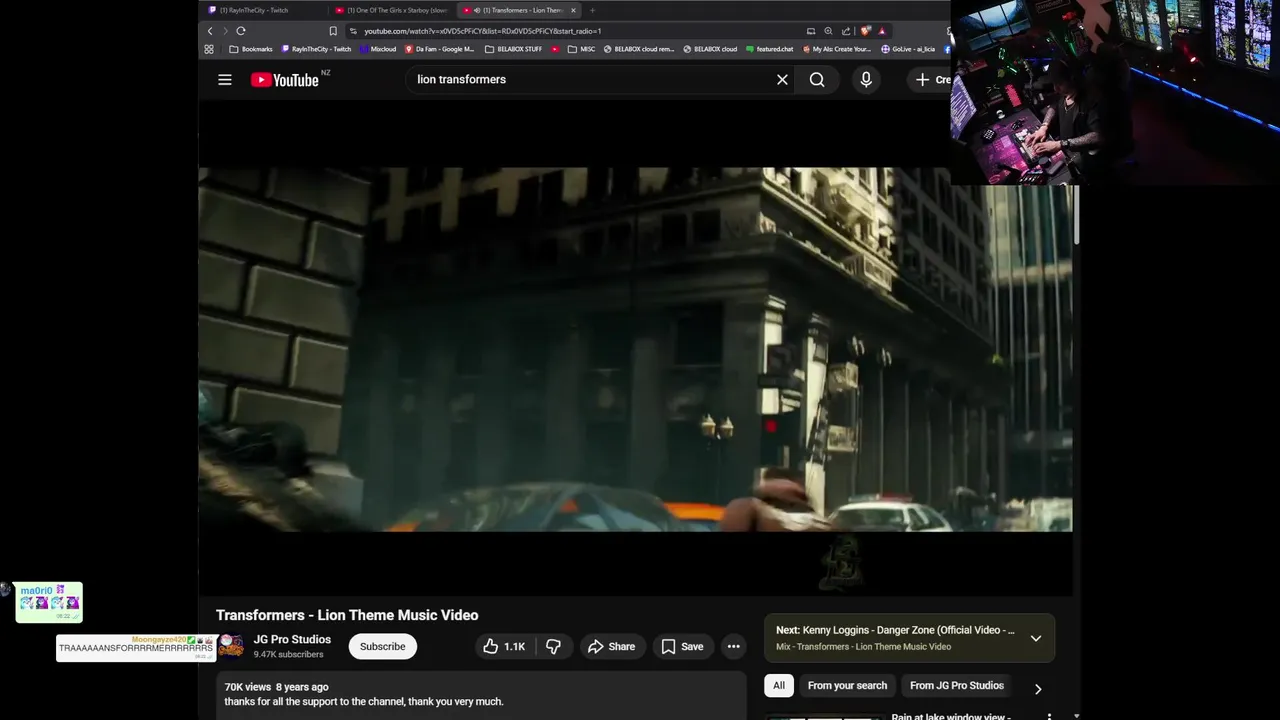The height and width of the screenshot is (720, 1280).
Task: Open Bookmarks folder in bookmarks bar
Action: click(x=251, y=49)
